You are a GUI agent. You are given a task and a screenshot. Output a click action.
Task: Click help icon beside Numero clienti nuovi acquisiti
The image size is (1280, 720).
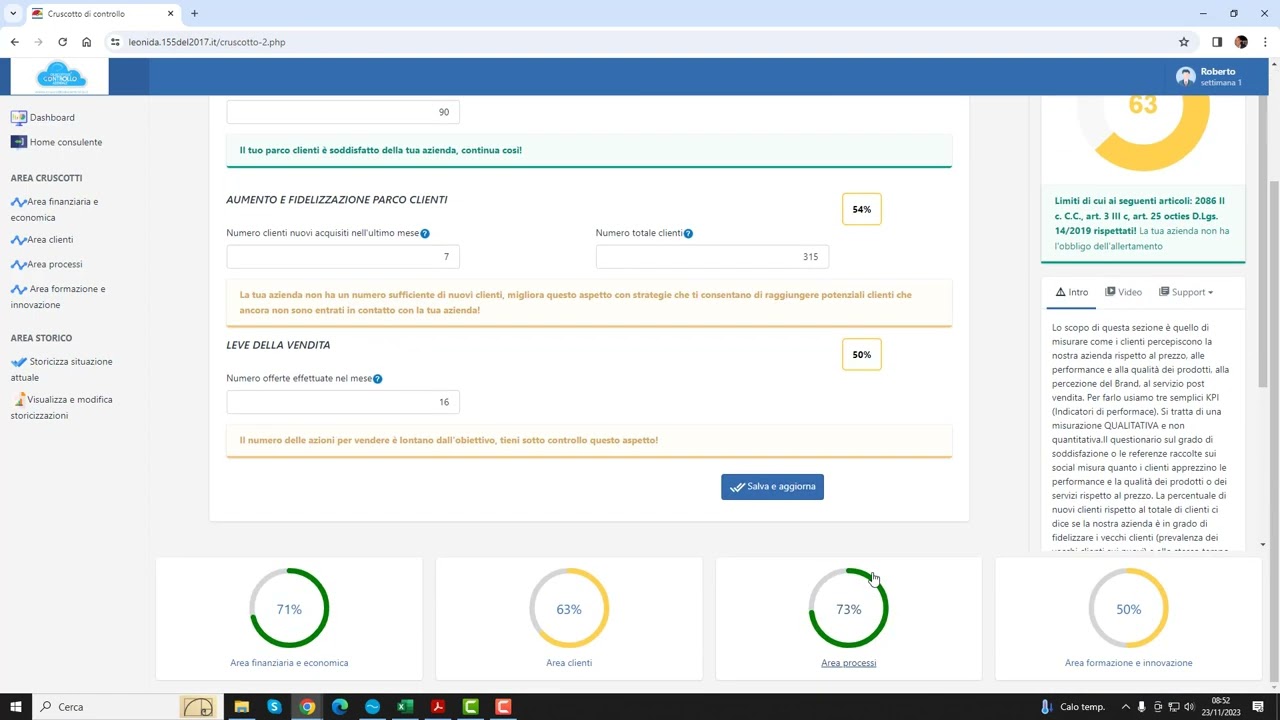(425, 234)
